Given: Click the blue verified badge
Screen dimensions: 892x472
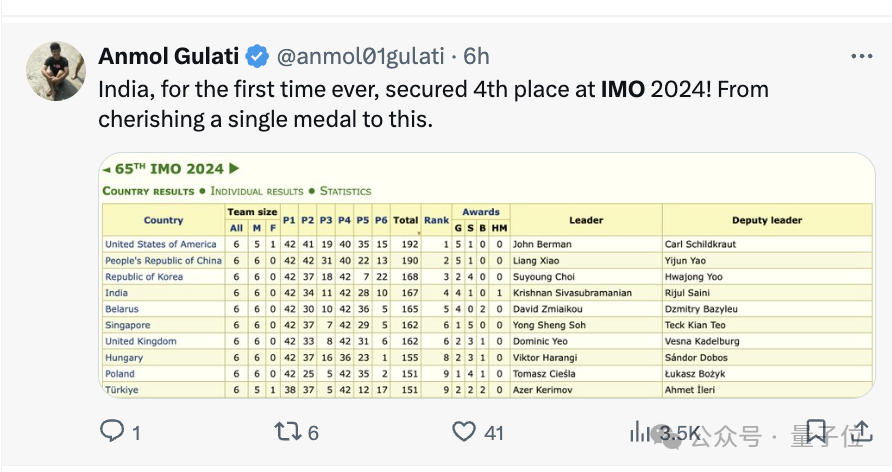Looking at the screenshot, I should pyautogui.click(x=257, y=56).
